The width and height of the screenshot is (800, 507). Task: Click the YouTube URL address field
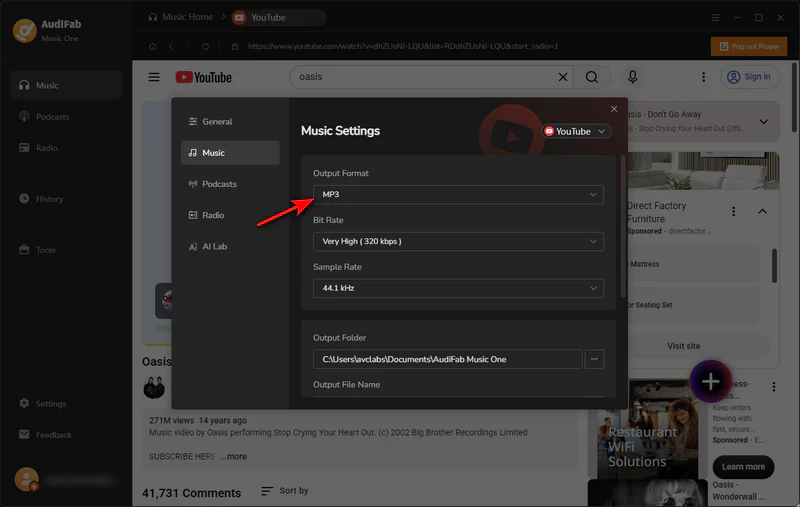[x=403, y=46]
